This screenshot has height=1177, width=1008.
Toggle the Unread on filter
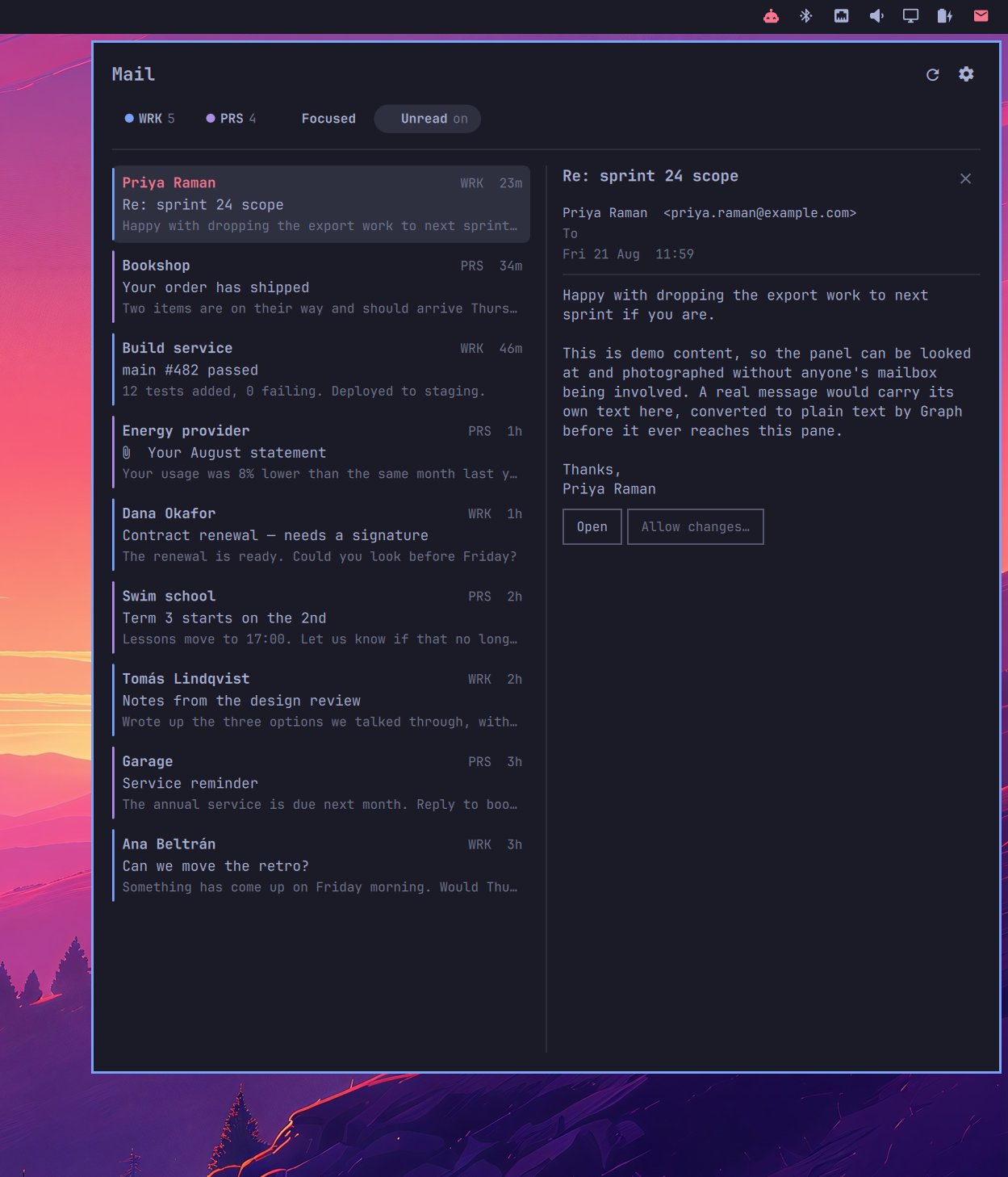coord(428,119)
